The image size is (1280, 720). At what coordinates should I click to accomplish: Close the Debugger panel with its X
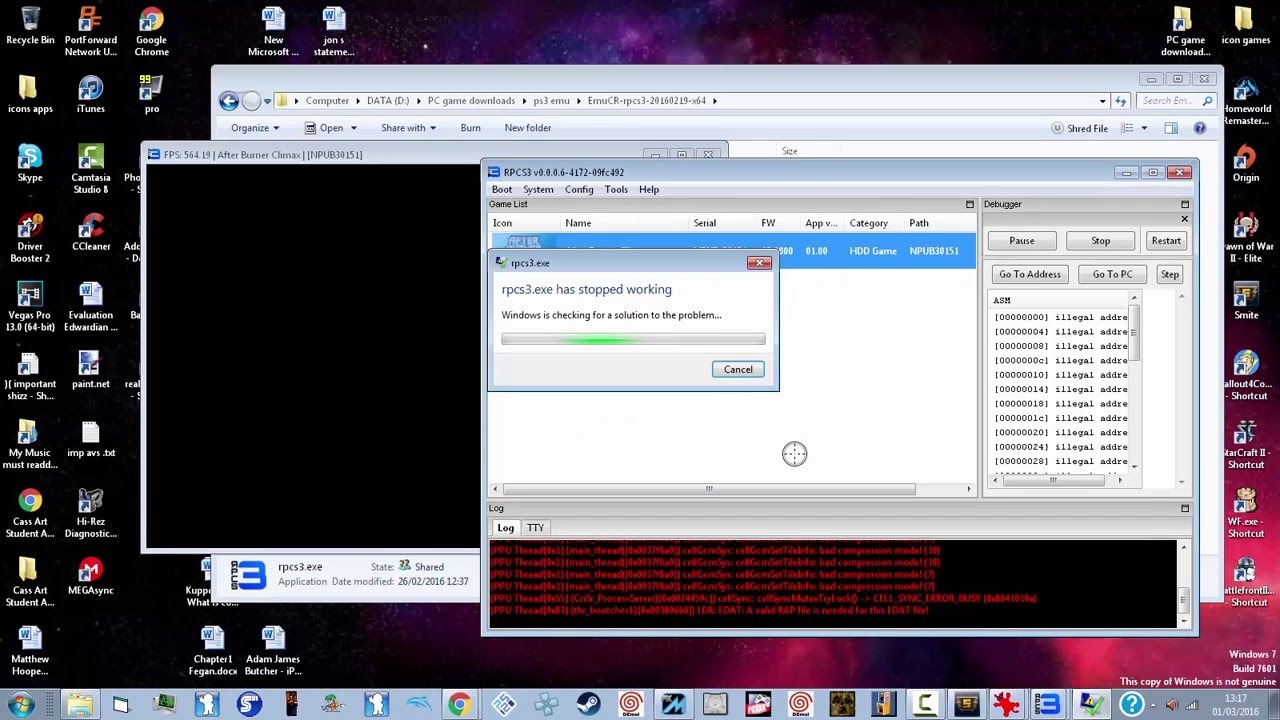point(1185,219)
